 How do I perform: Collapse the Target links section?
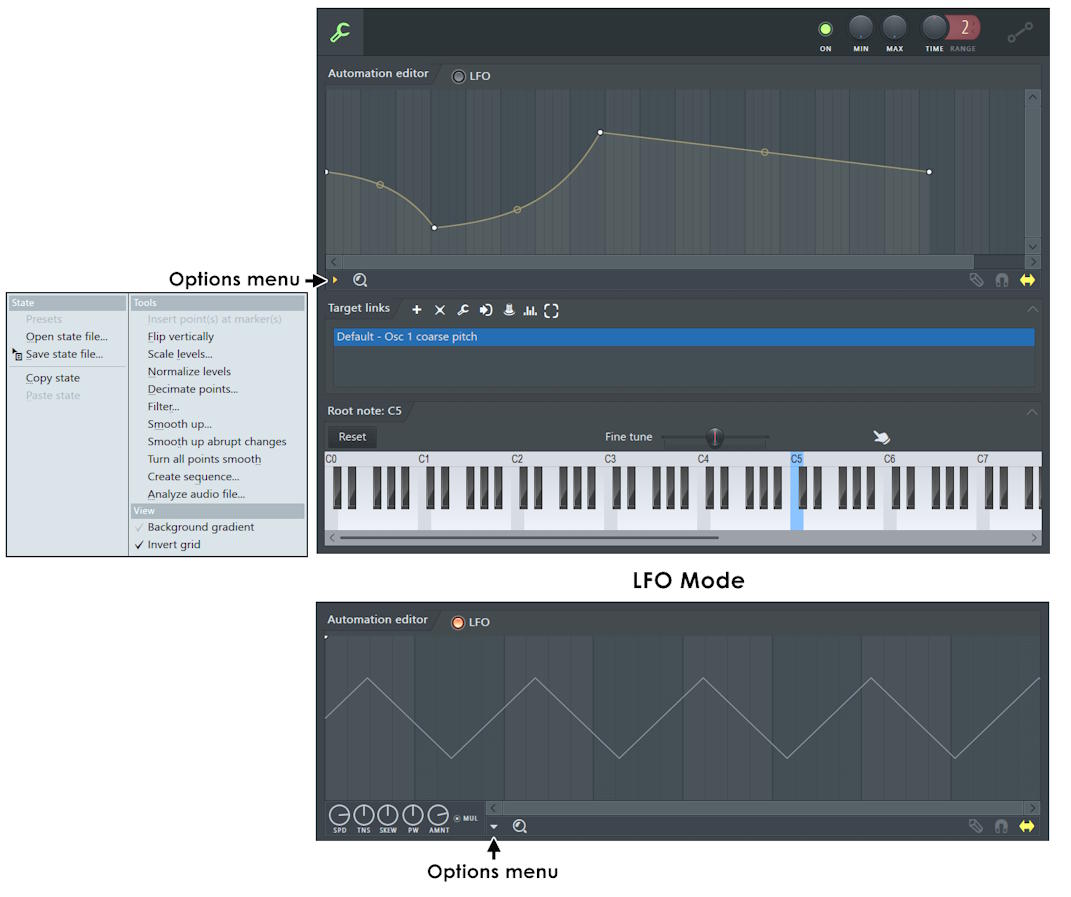click(1032, 310)
